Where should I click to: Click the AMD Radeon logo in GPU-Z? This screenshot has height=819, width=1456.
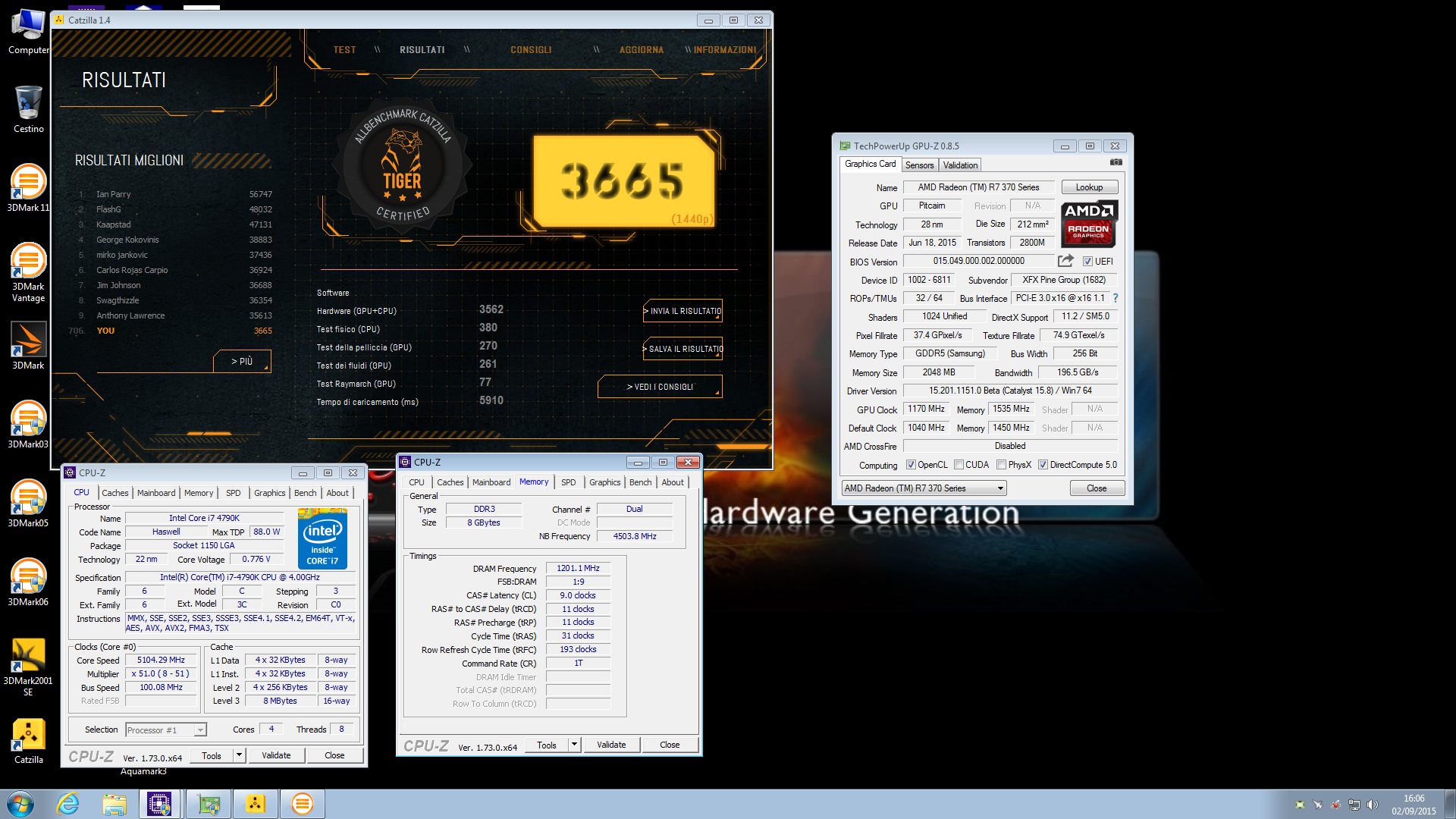coord(1089,224)
